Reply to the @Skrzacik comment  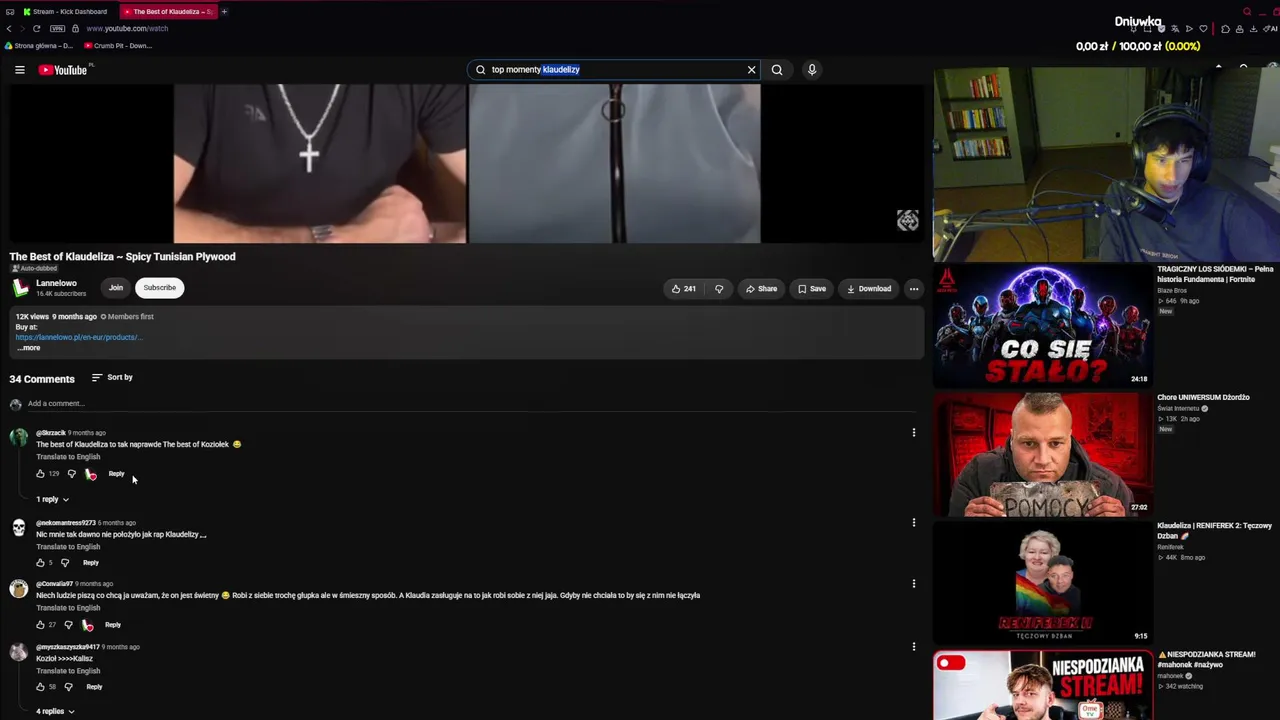point(116,474)
